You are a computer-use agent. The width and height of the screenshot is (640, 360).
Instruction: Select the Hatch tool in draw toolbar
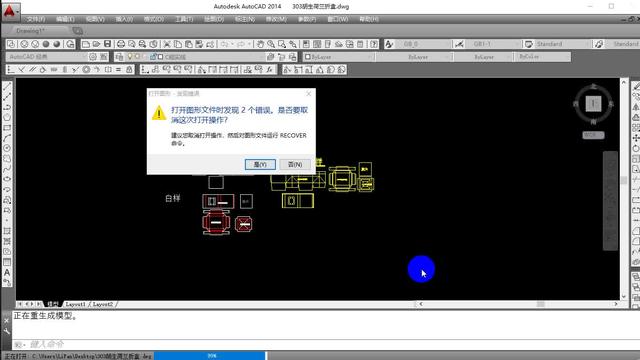7,231
